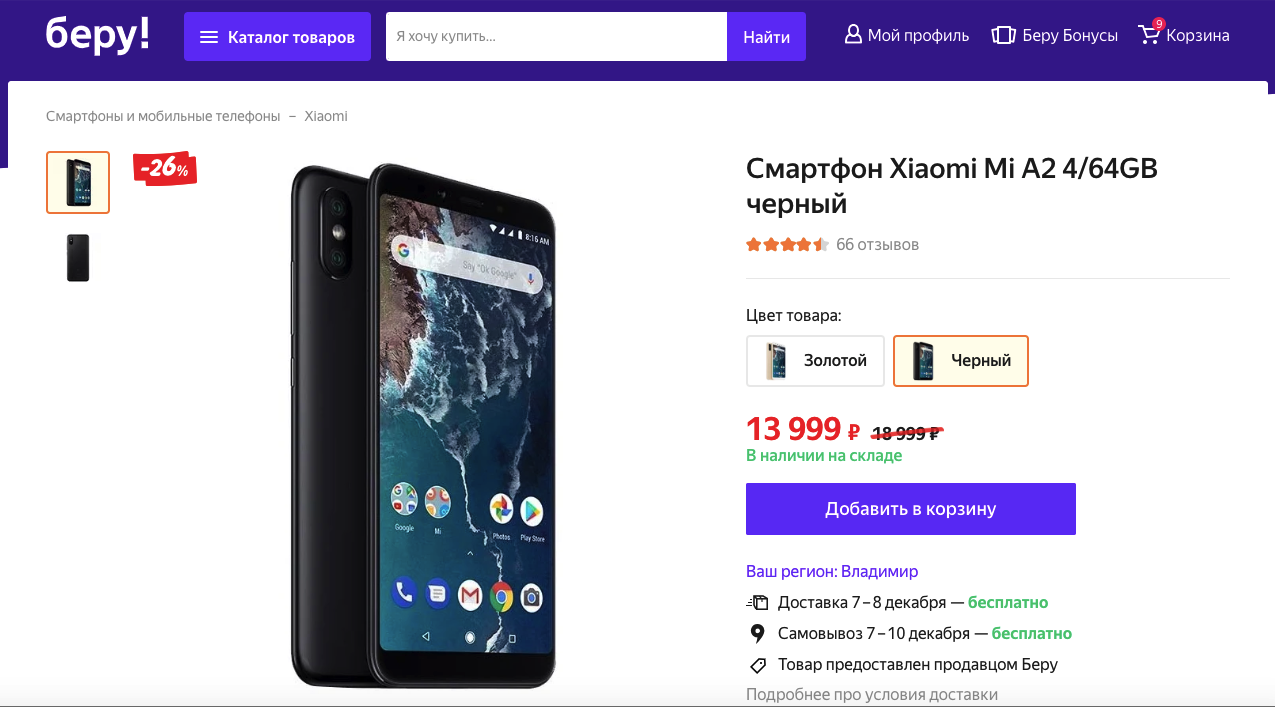Change region Ваш регион: Владимир
This screenshot has height=707, width=1275.
click(832, 571)
